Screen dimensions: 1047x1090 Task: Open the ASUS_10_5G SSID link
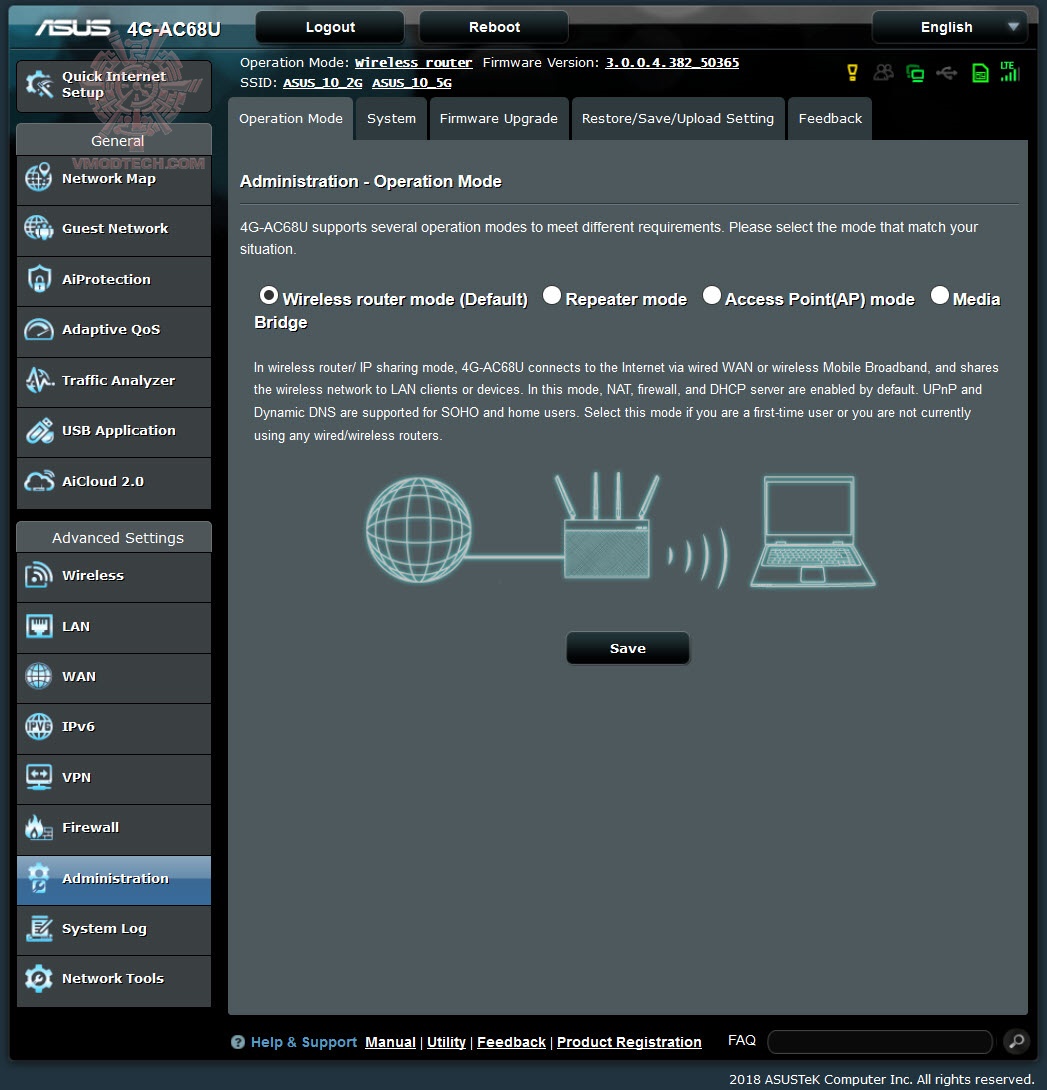(x=412, y=83)
